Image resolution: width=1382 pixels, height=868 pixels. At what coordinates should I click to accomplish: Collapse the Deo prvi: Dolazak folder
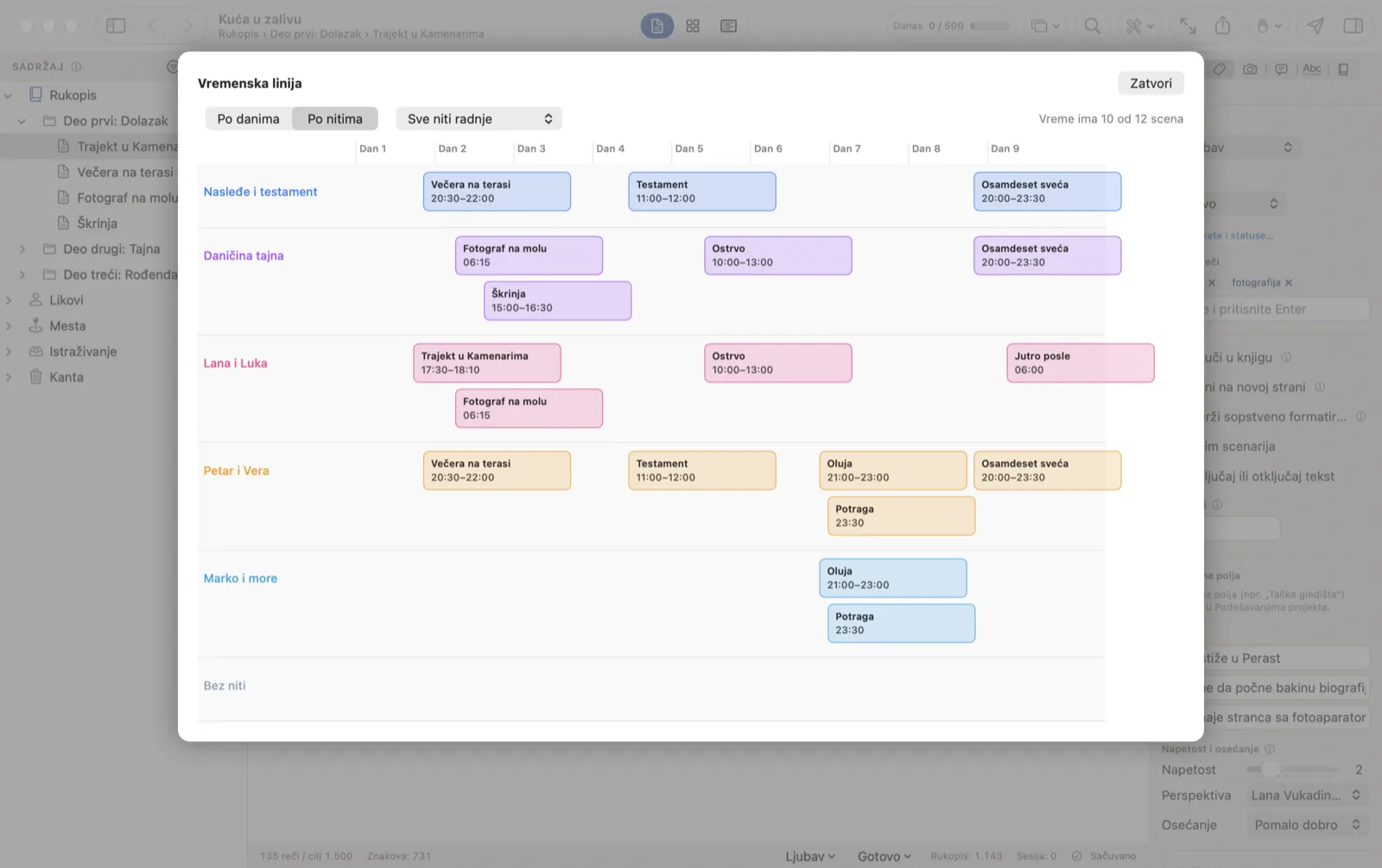tap(22, 121)
